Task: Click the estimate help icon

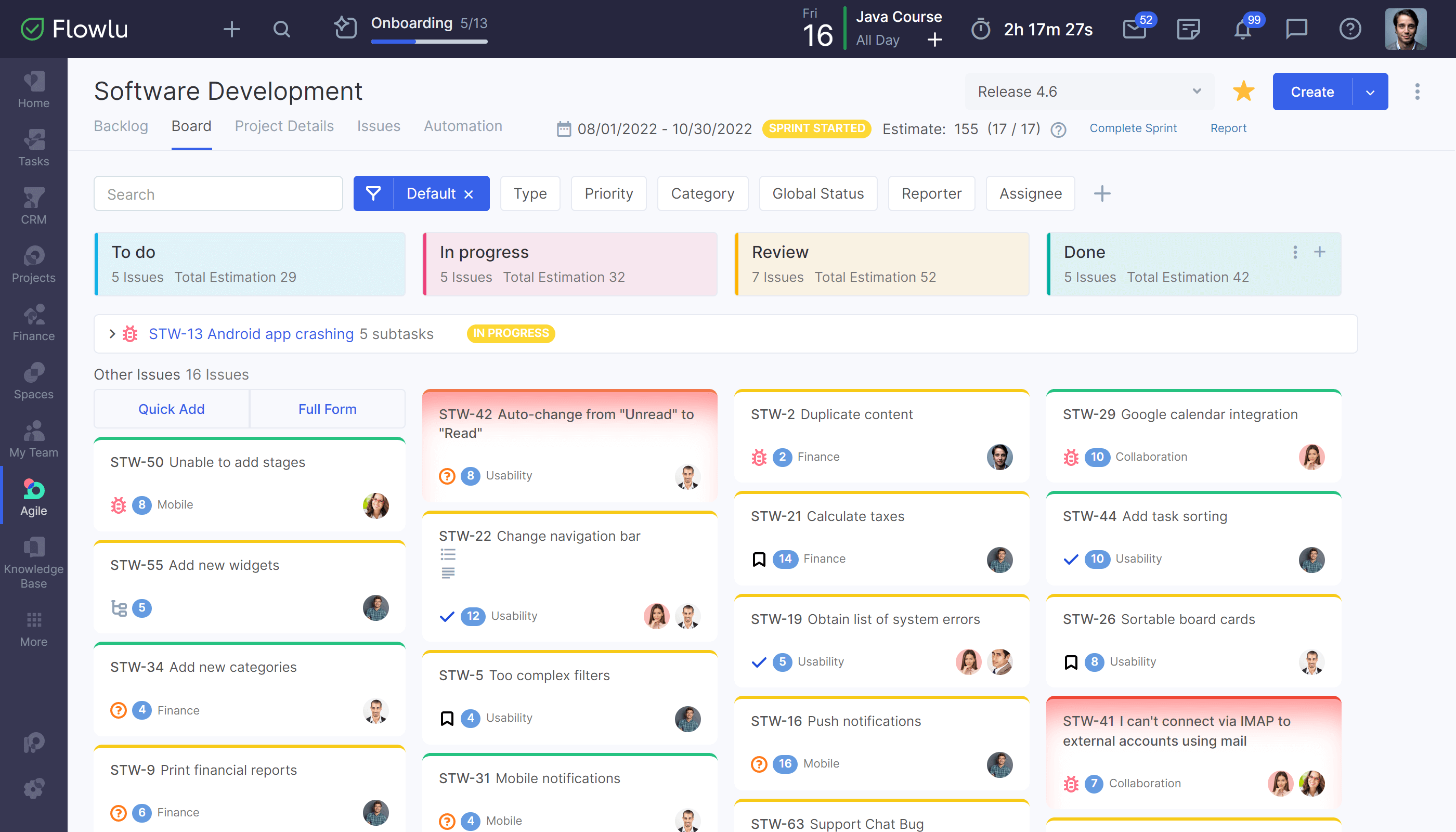Action: tap(1058, 129)
